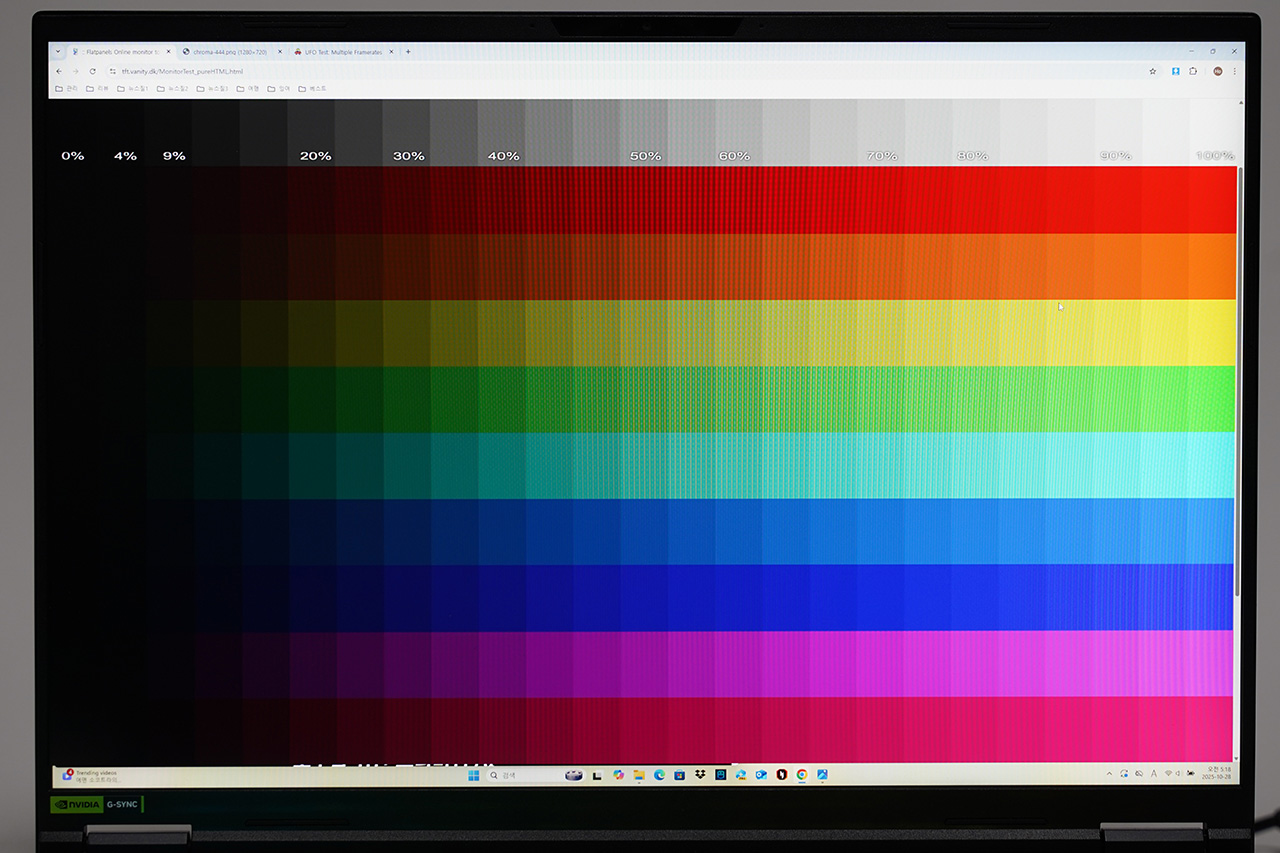Click the Chrome profile avatar
The image size is (1280, 853).
point(1217,71)
